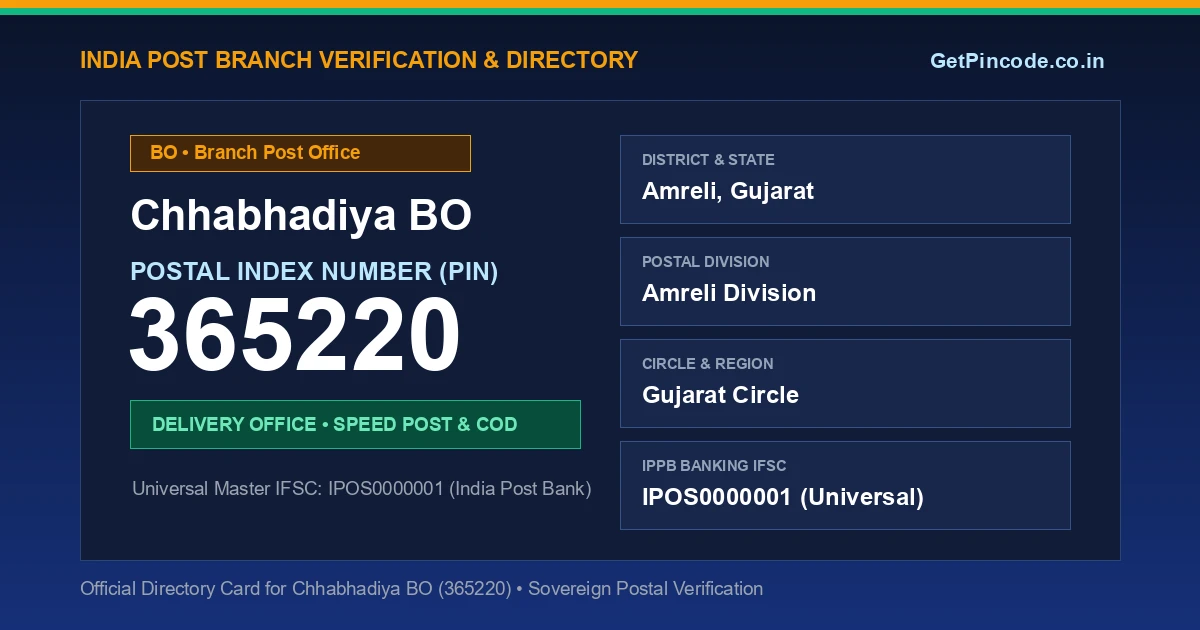Click the Postal Index Number label
The width and height of the screenshot is (1200, 630).
coord(314,271)
